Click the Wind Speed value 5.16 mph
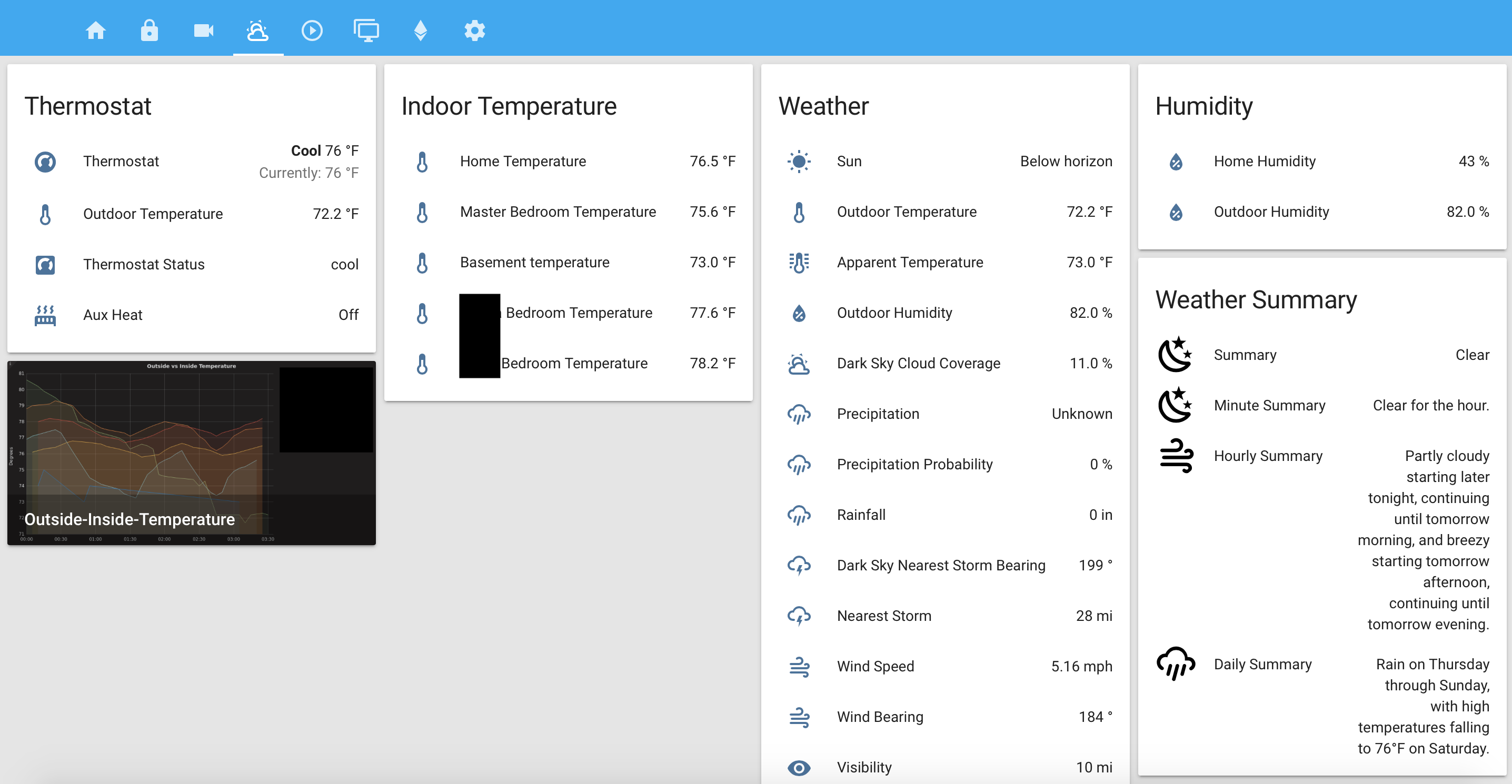 (x=1081, y=666)
